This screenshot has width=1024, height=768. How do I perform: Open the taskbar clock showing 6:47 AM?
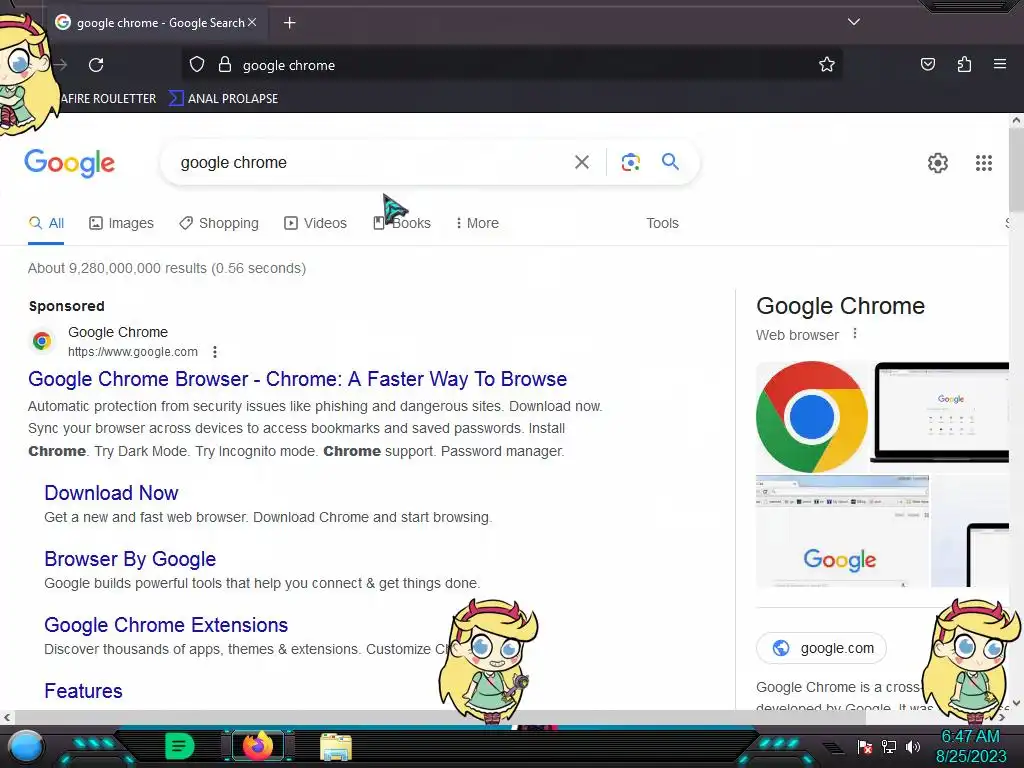coord(971,746)
